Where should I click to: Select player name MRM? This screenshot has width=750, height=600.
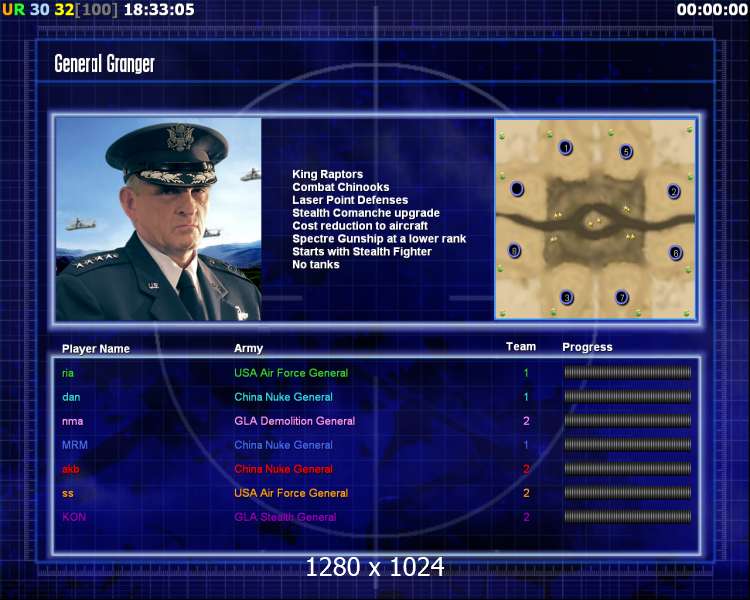[75, 445]
